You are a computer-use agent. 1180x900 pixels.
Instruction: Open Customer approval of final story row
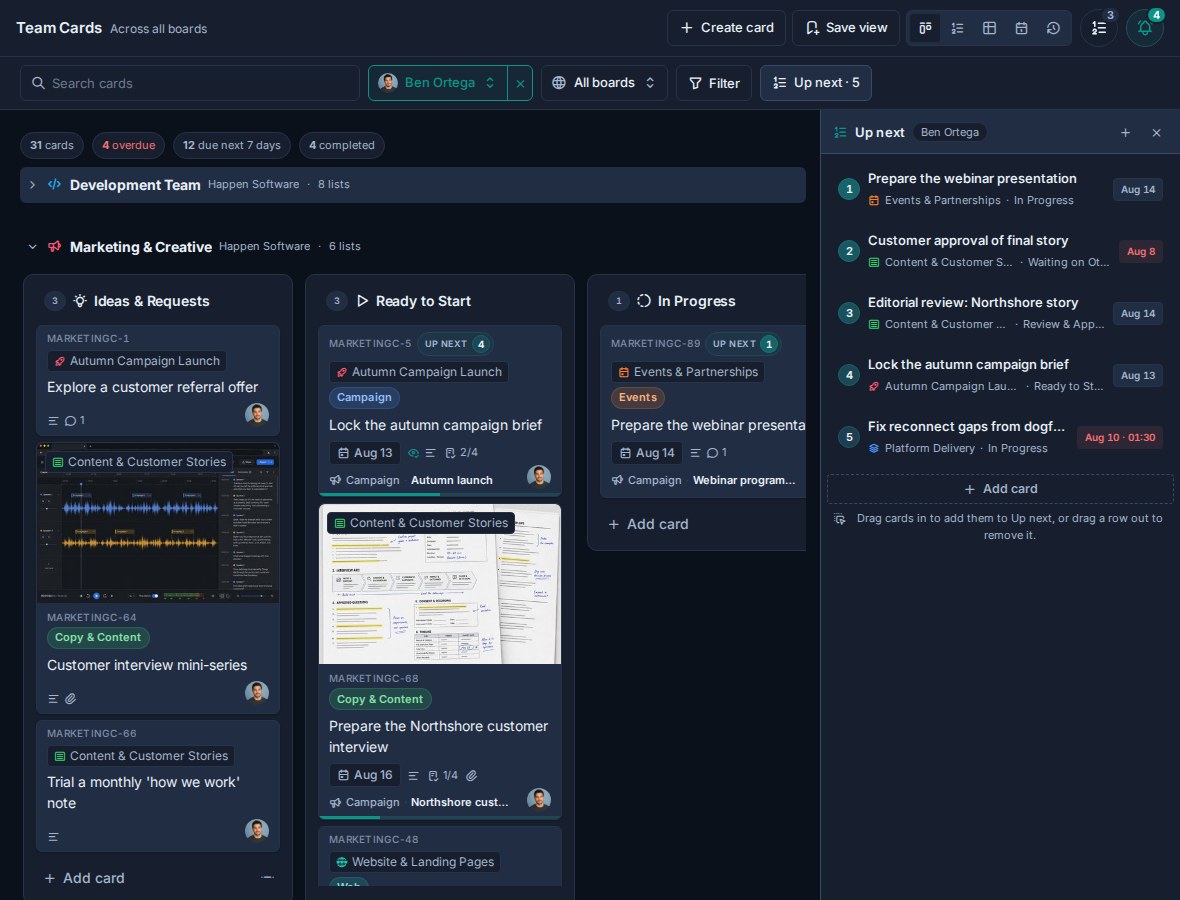[1000, 251]
